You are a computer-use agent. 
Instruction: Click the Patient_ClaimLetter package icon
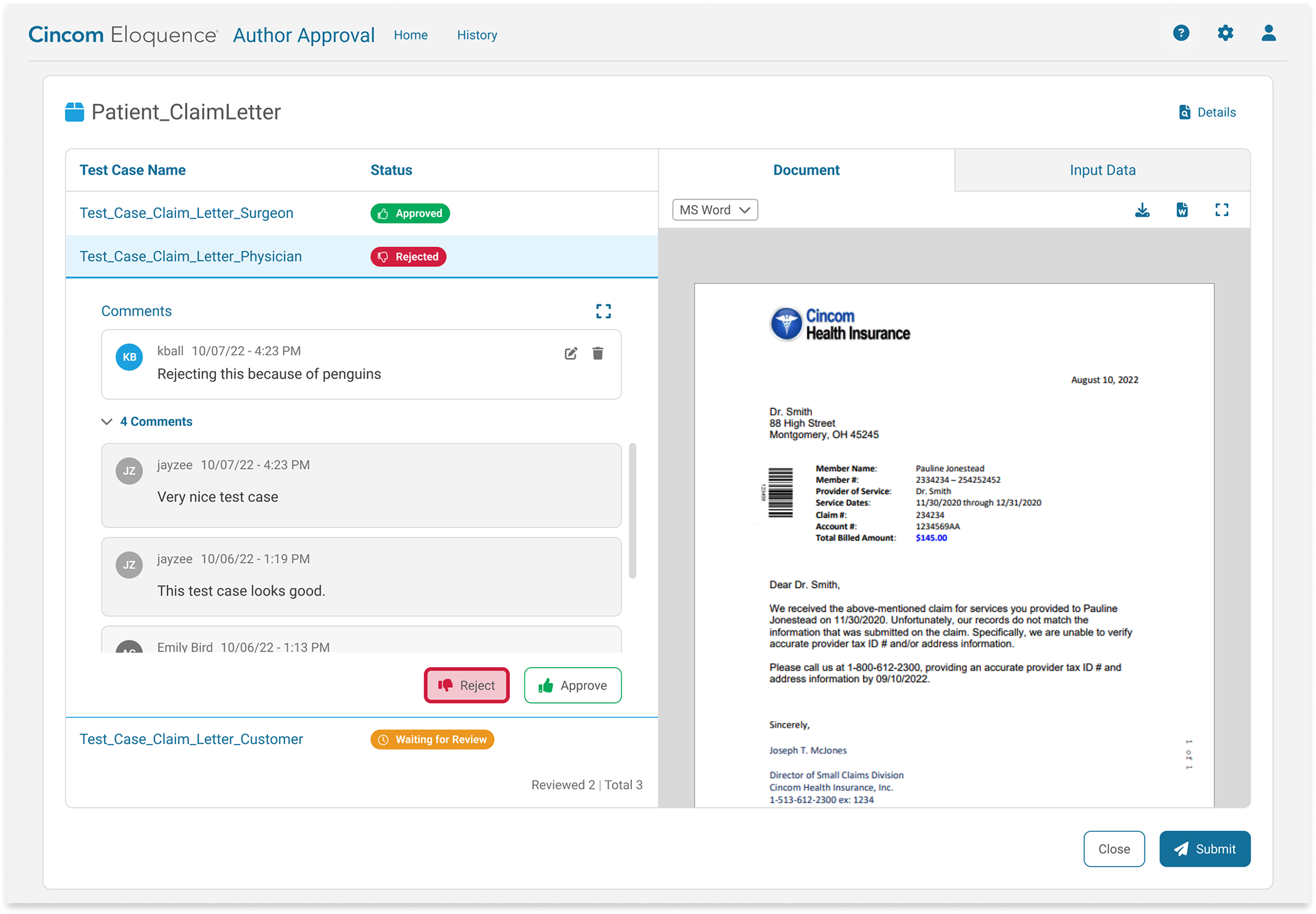(x=74, y=112)
